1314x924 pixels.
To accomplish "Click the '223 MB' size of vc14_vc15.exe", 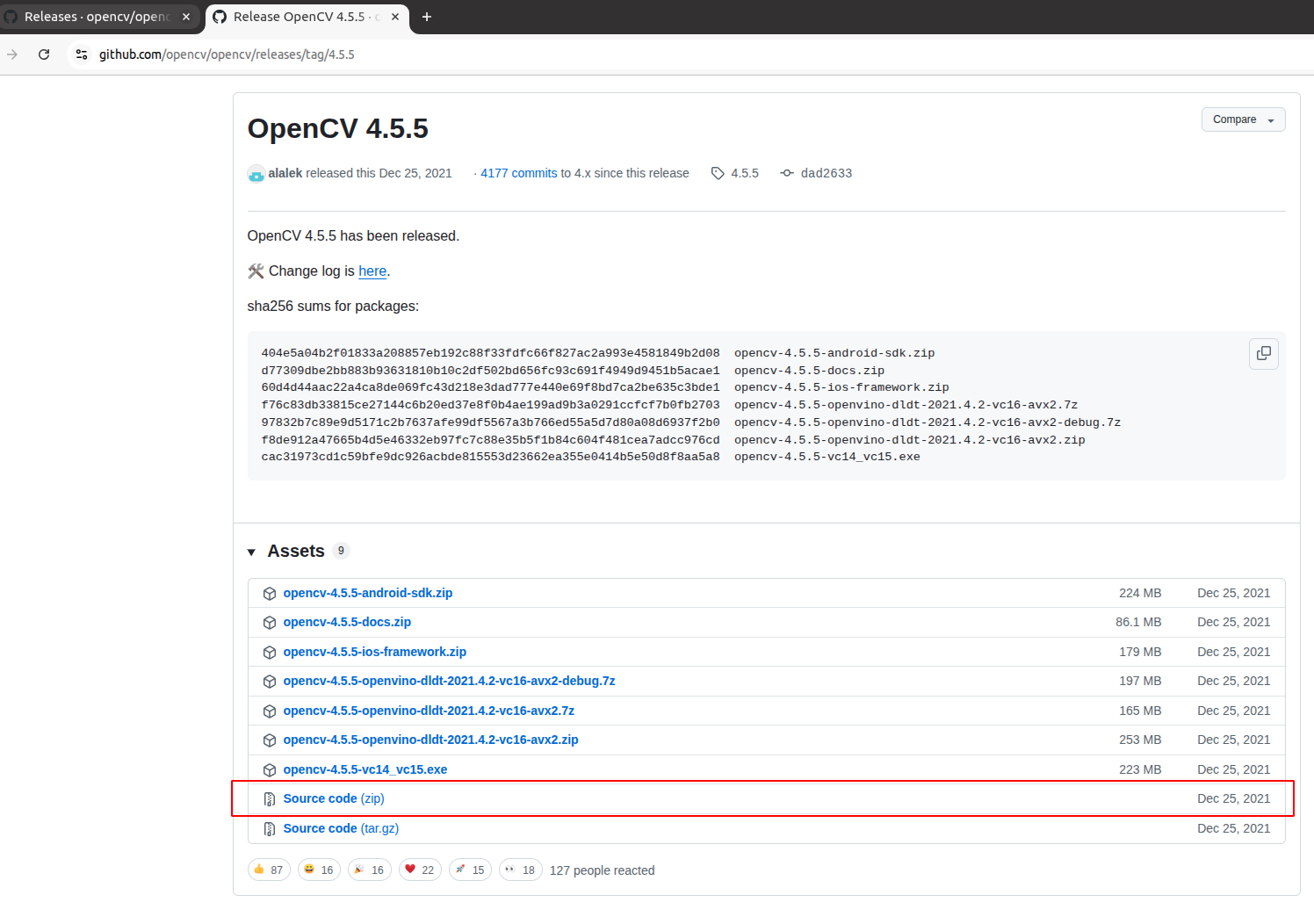I will point(1140,769).
